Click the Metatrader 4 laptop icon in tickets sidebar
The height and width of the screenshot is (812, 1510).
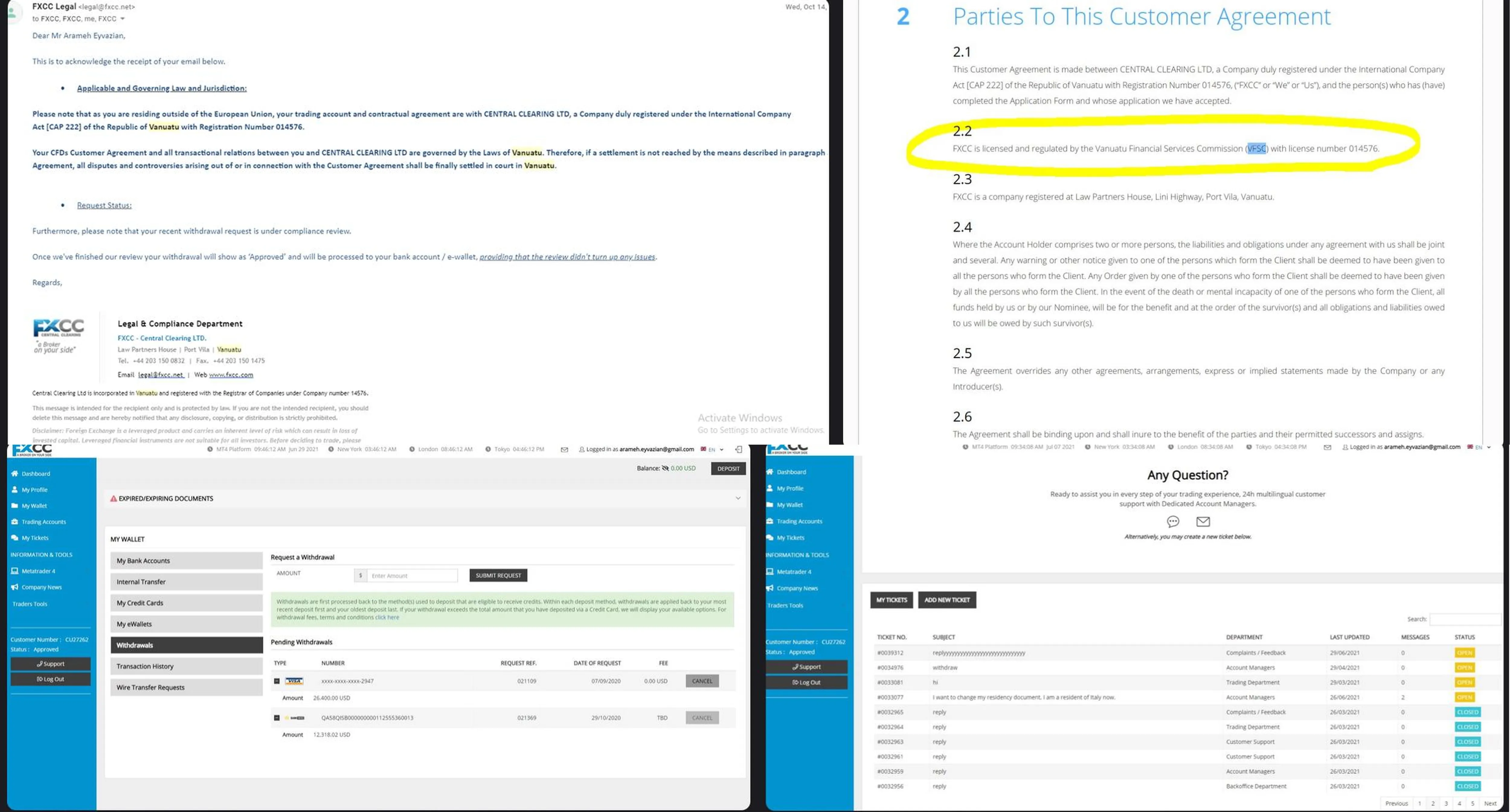click(x=770, y=571)
